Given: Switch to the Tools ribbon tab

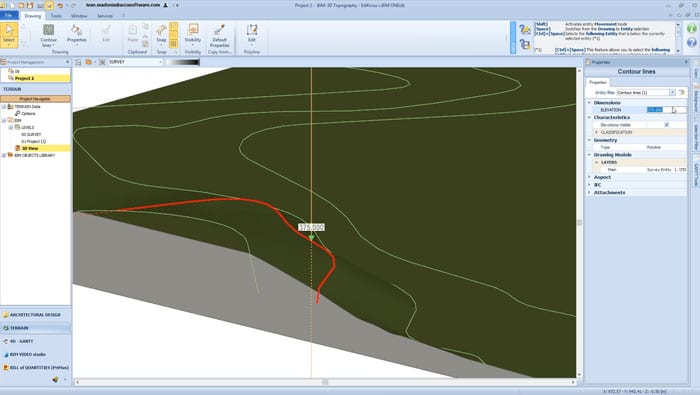Looking at the screenshot, I should coord(56,16).
